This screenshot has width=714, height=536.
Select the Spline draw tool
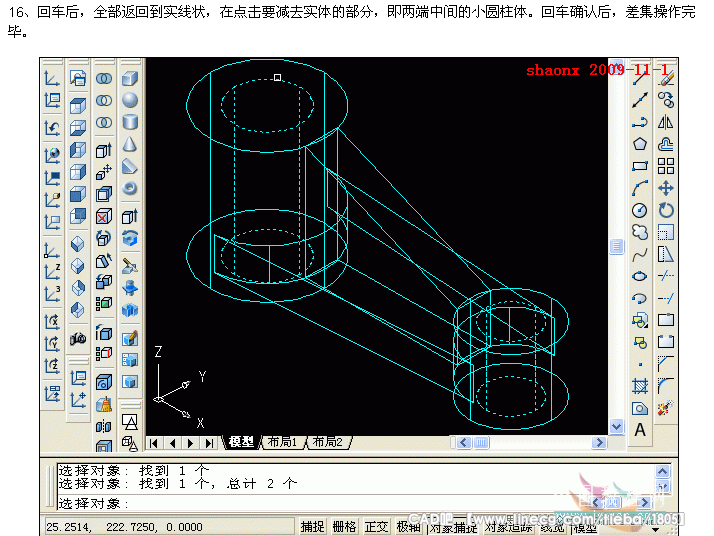click(640, 254)
